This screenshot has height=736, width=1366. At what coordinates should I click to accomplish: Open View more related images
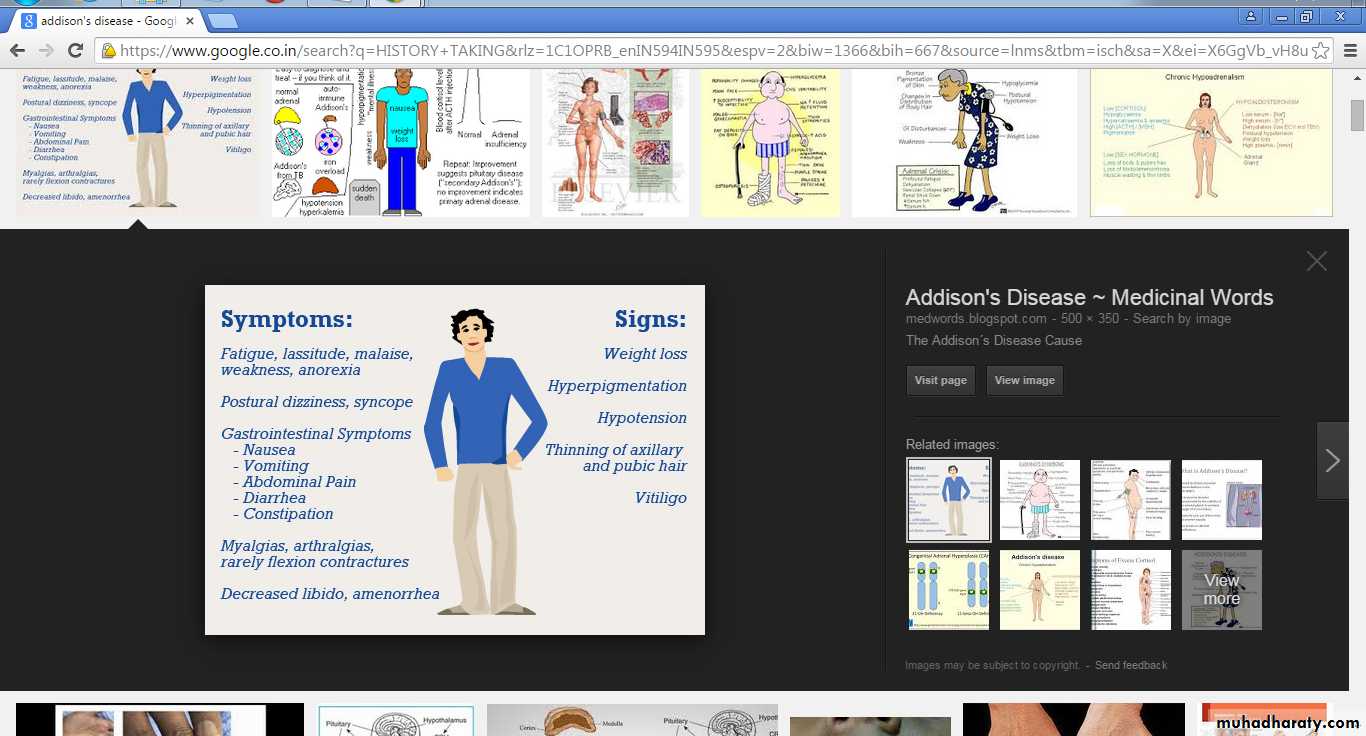pyautogui.click(x=1221, y=590)
